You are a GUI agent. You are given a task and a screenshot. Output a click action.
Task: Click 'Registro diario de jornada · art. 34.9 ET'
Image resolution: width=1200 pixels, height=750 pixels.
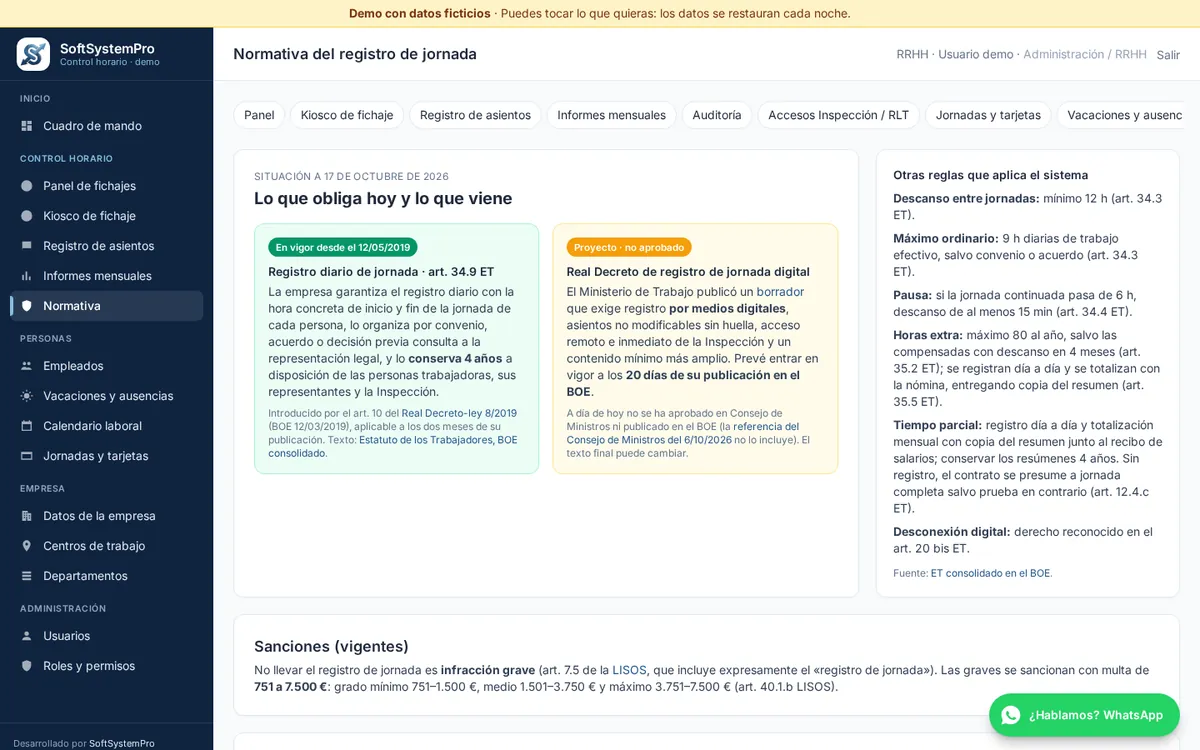(x=381, y=271)
